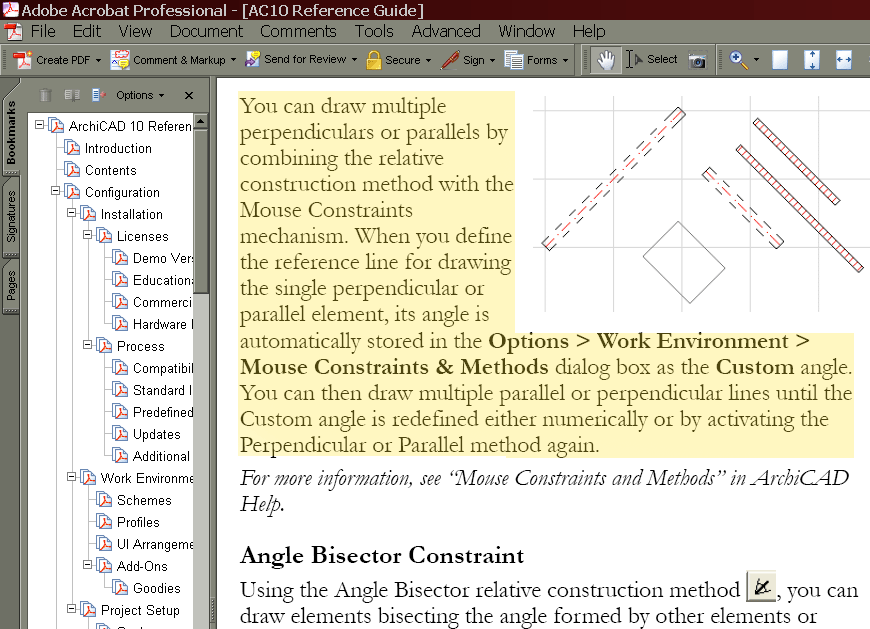Toggle the Fit Width page view
This screenshot has height=629, width=870.
click(845, 60)
